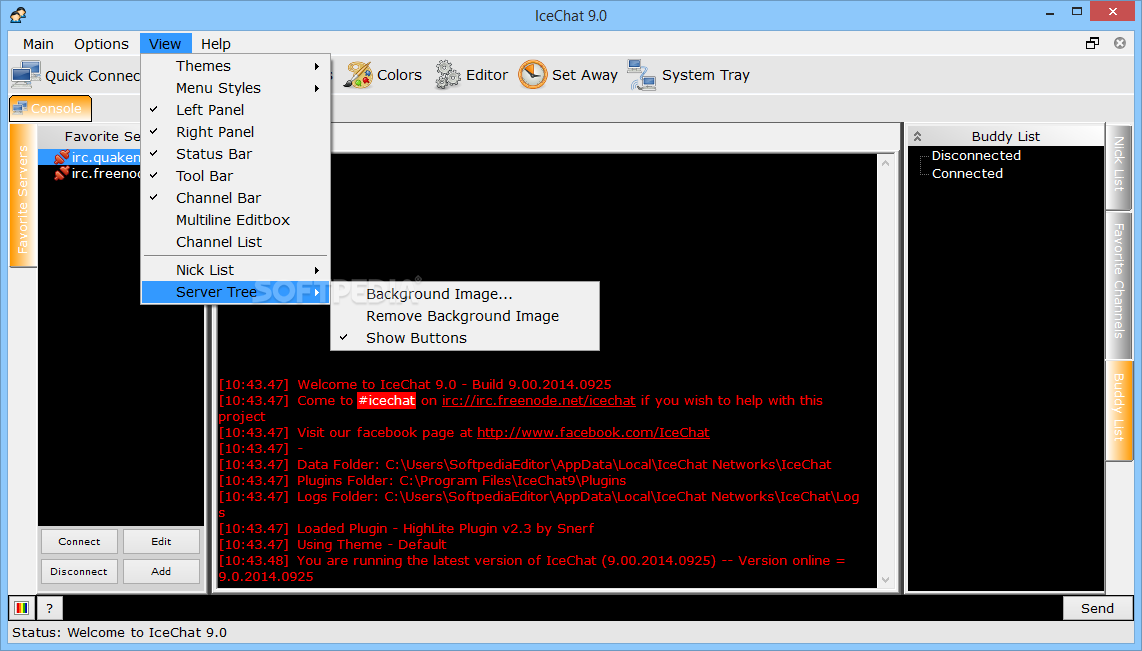1142x651 pixels.
Task: Click the message input field
Action: [x=562, y=608]
